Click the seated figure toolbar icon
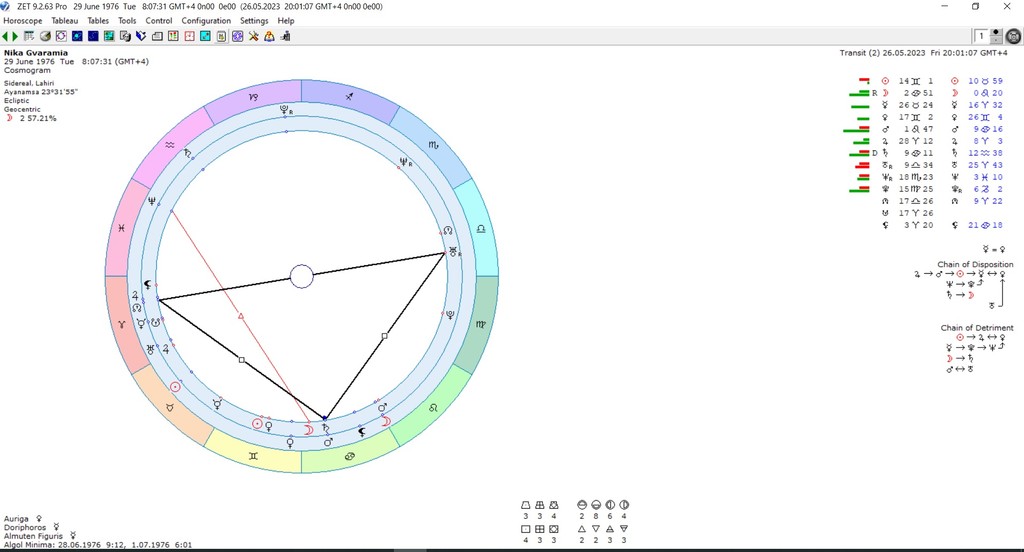The width and height of the screenshot is (1024, 552). (x=285, y=37)
